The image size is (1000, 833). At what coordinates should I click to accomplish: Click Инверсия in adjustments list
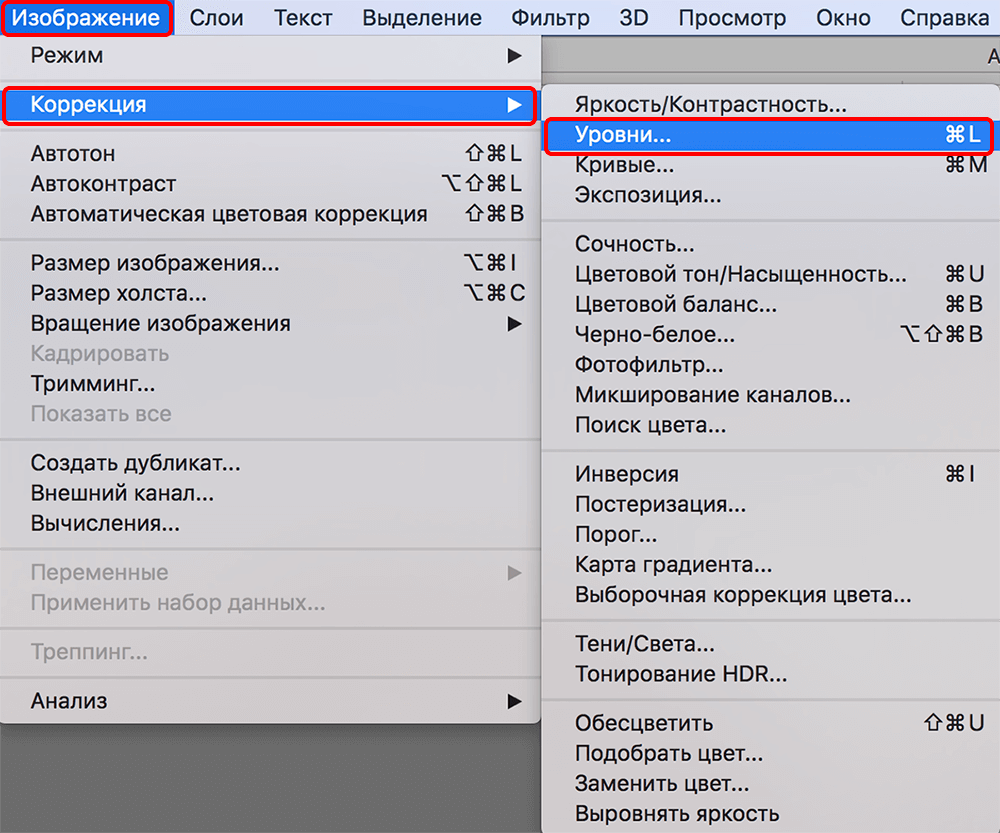pyautogui.click(x=626, y=474)
